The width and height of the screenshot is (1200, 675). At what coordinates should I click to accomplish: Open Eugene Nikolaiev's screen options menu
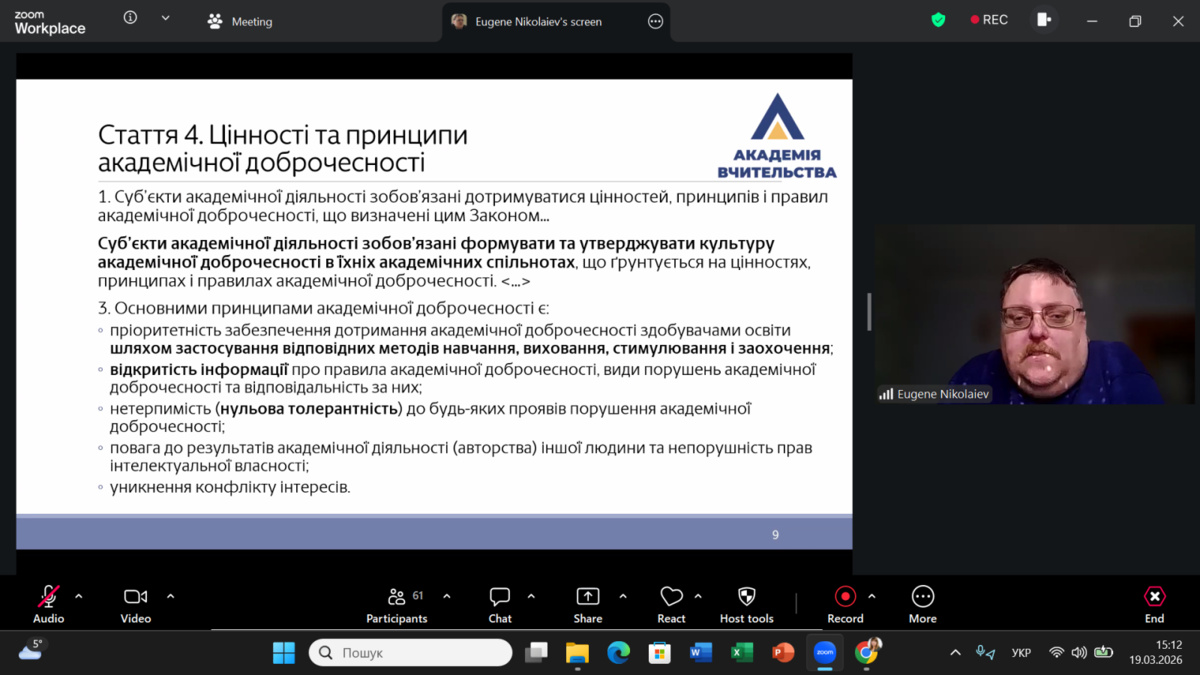coord(656,21)
